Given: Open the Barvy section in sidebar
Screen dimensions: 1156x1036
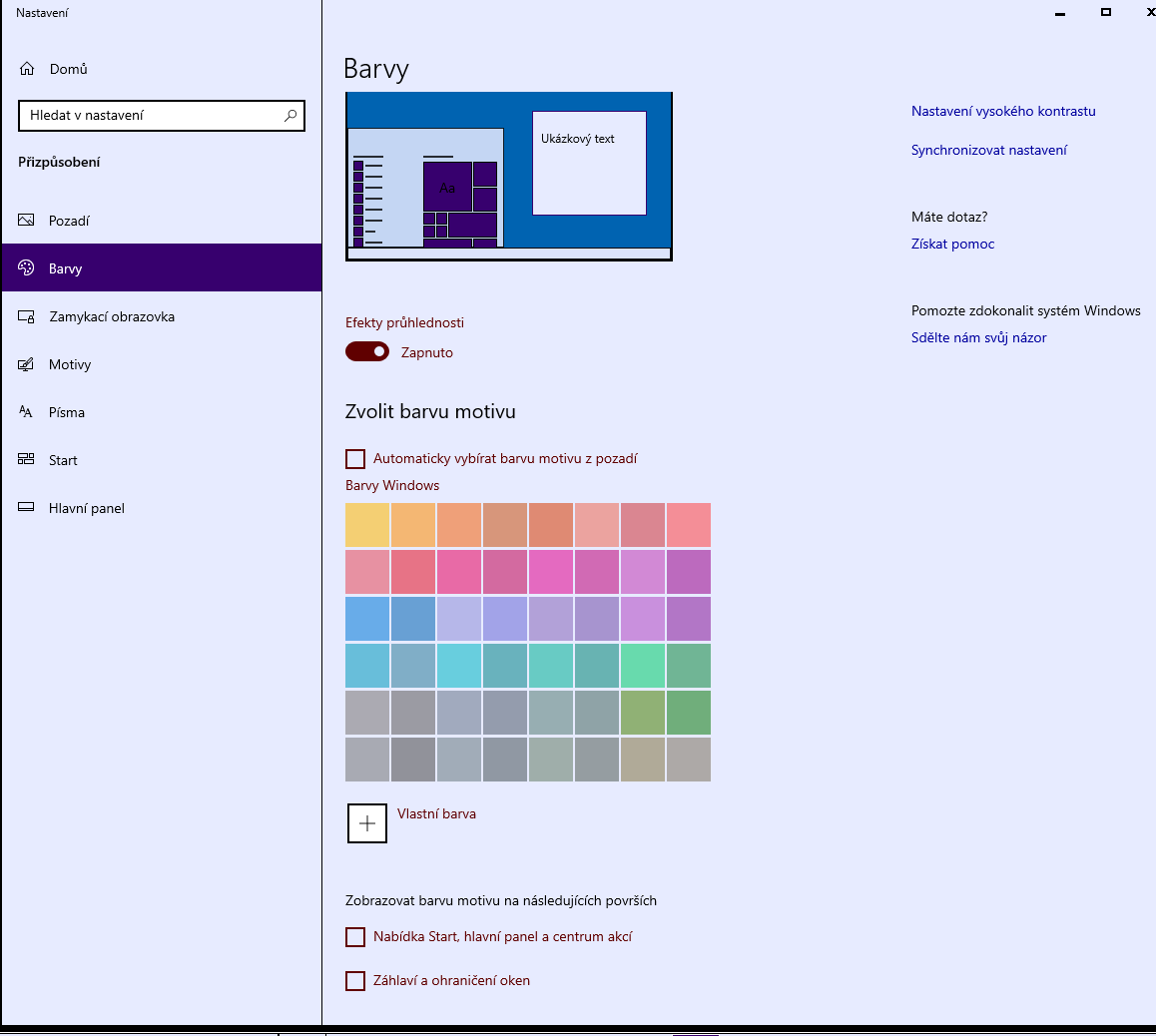Looking at the screenshot, I should point(66,268).
